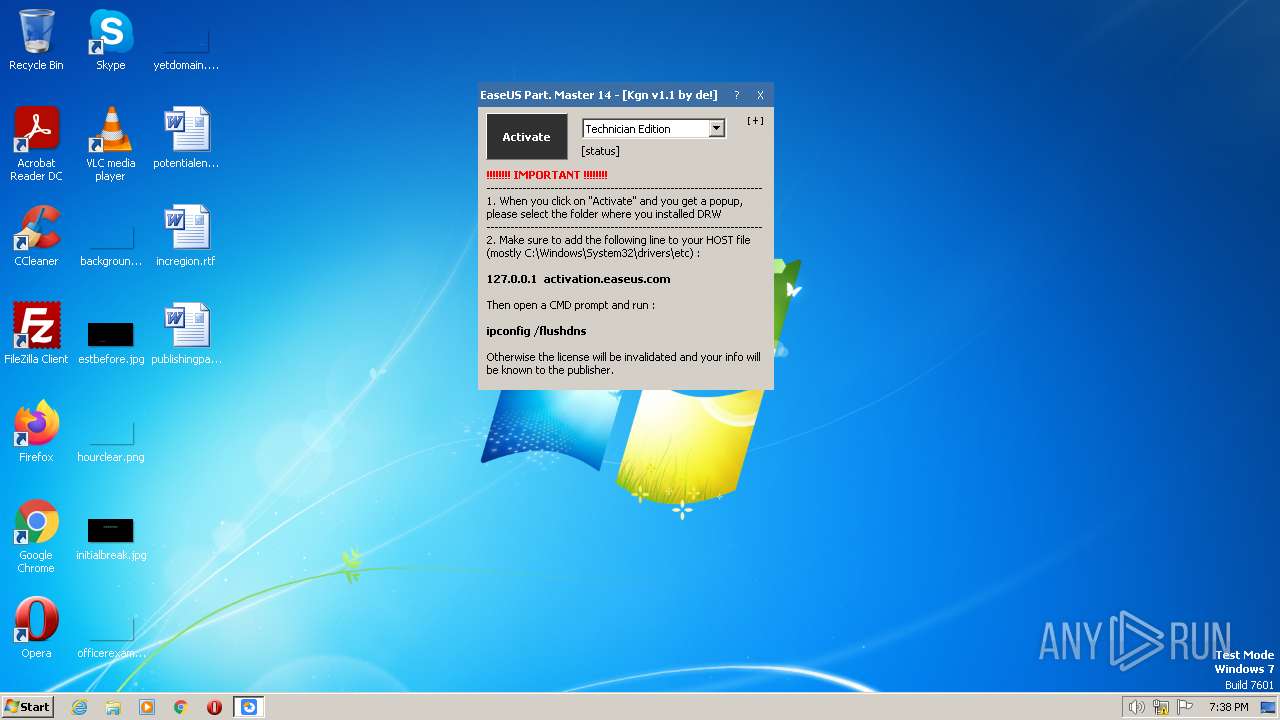Viewport: 1280px width, 720px height.
Task: Open the Start menu
Action: click(x=27, y=706)
